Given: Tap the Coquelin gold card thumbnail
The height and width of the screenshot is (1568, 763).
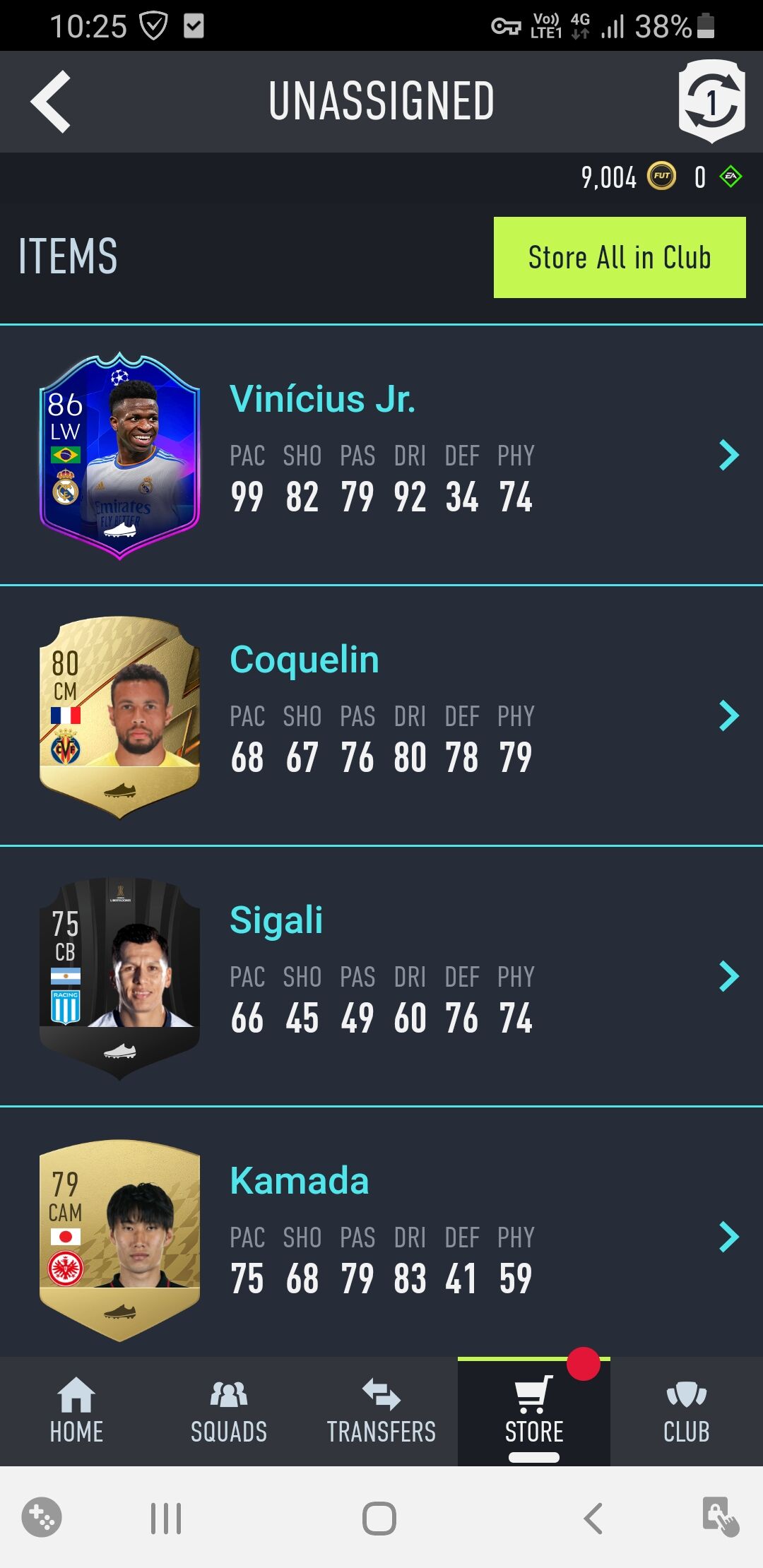Looking at the screenshot, I should coord(119,717).
